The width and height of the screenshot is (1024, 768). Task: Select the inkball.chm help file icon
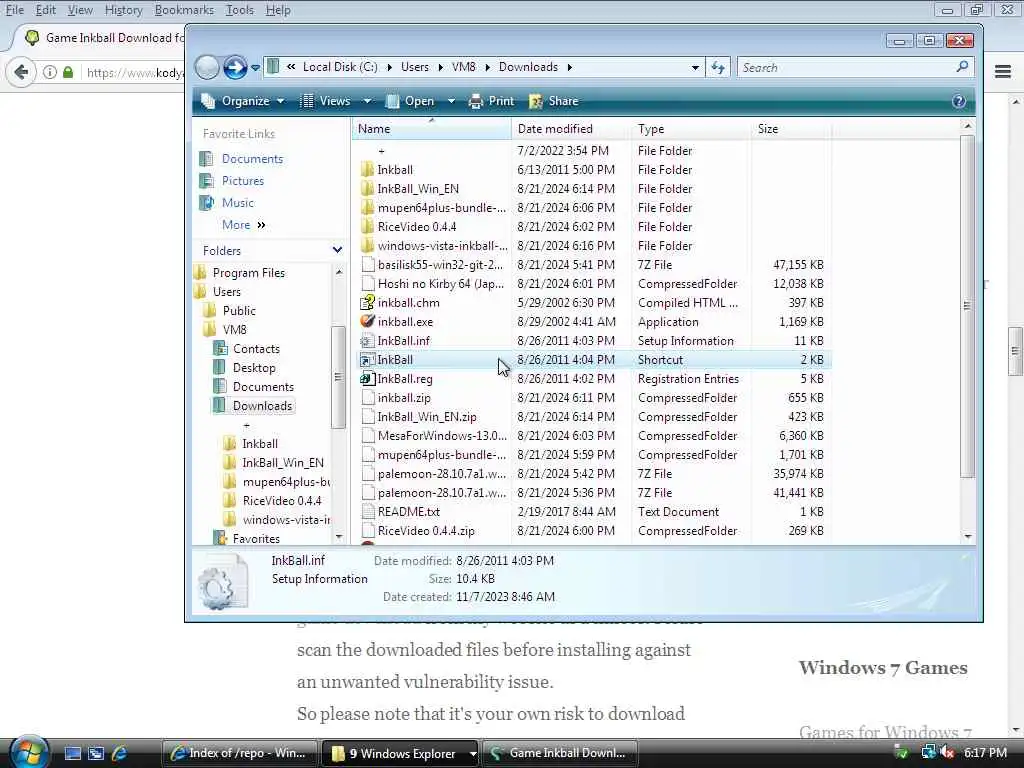[368, 302]
